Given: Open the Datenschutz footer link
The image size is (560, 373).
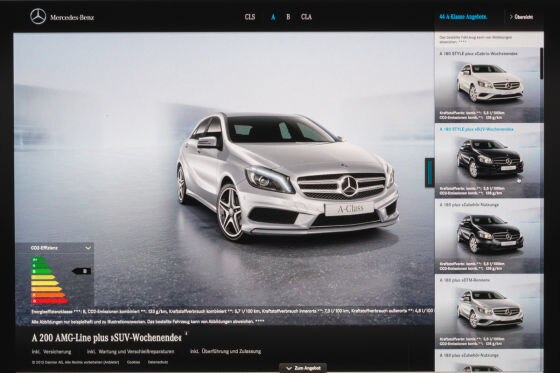Looking at the screenshot, I should click(x=158, y=362).
